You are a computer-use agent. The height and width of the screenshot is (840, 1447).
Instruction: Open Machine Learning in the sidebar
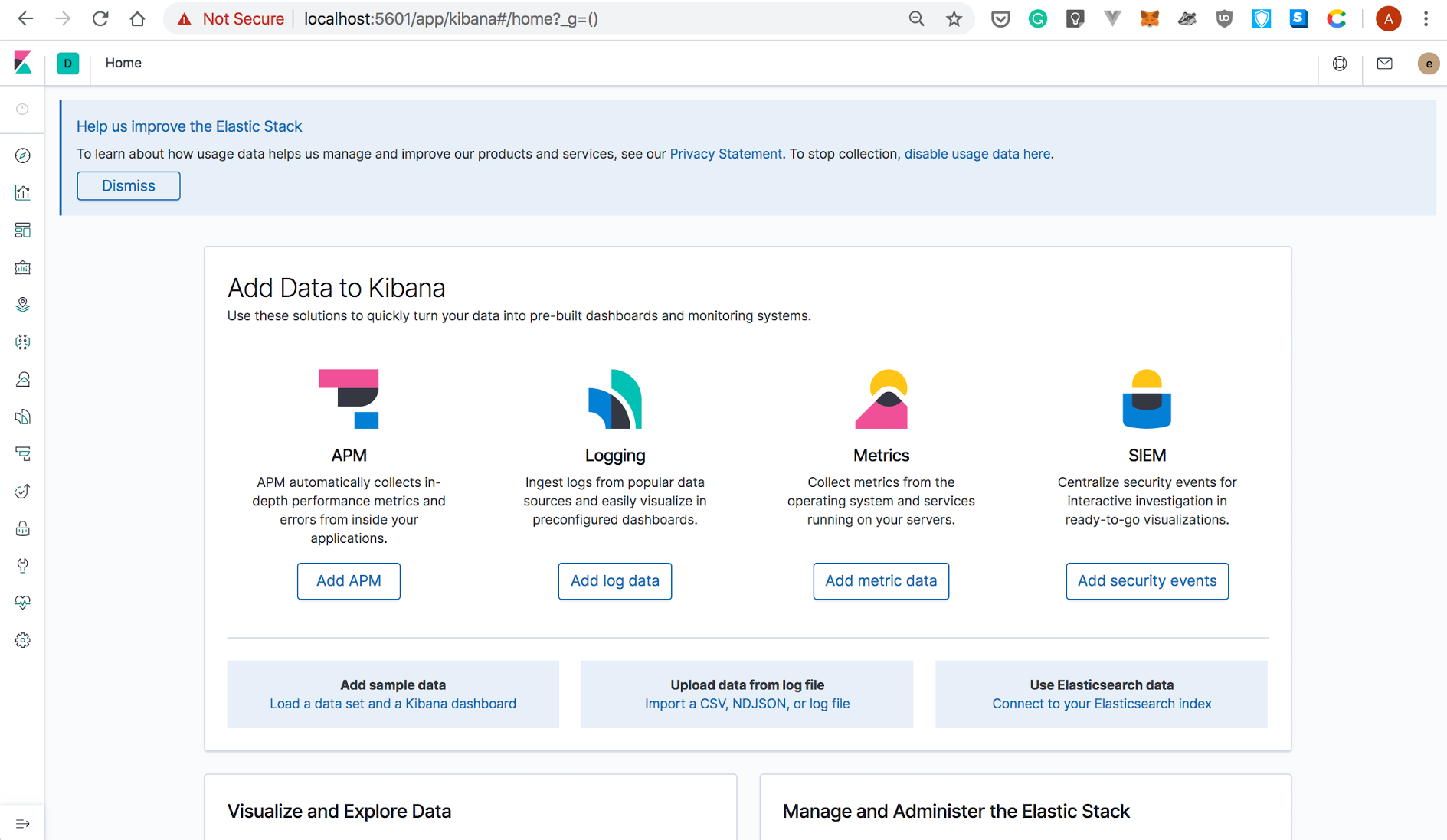(23, 342)
